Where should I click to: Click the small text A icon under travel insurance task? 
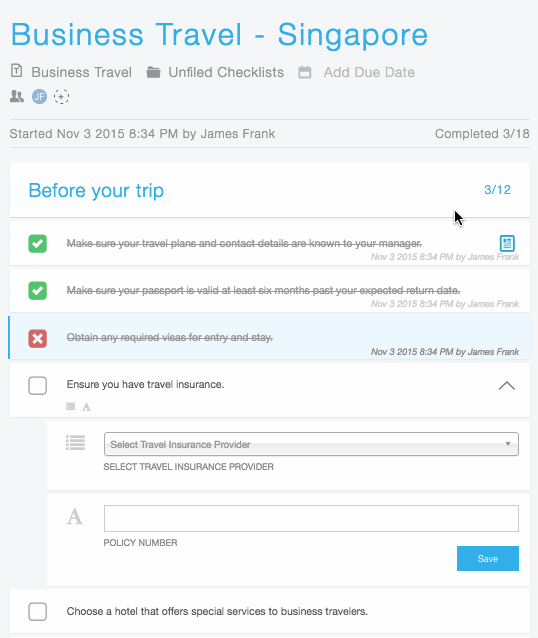(86, 407)
